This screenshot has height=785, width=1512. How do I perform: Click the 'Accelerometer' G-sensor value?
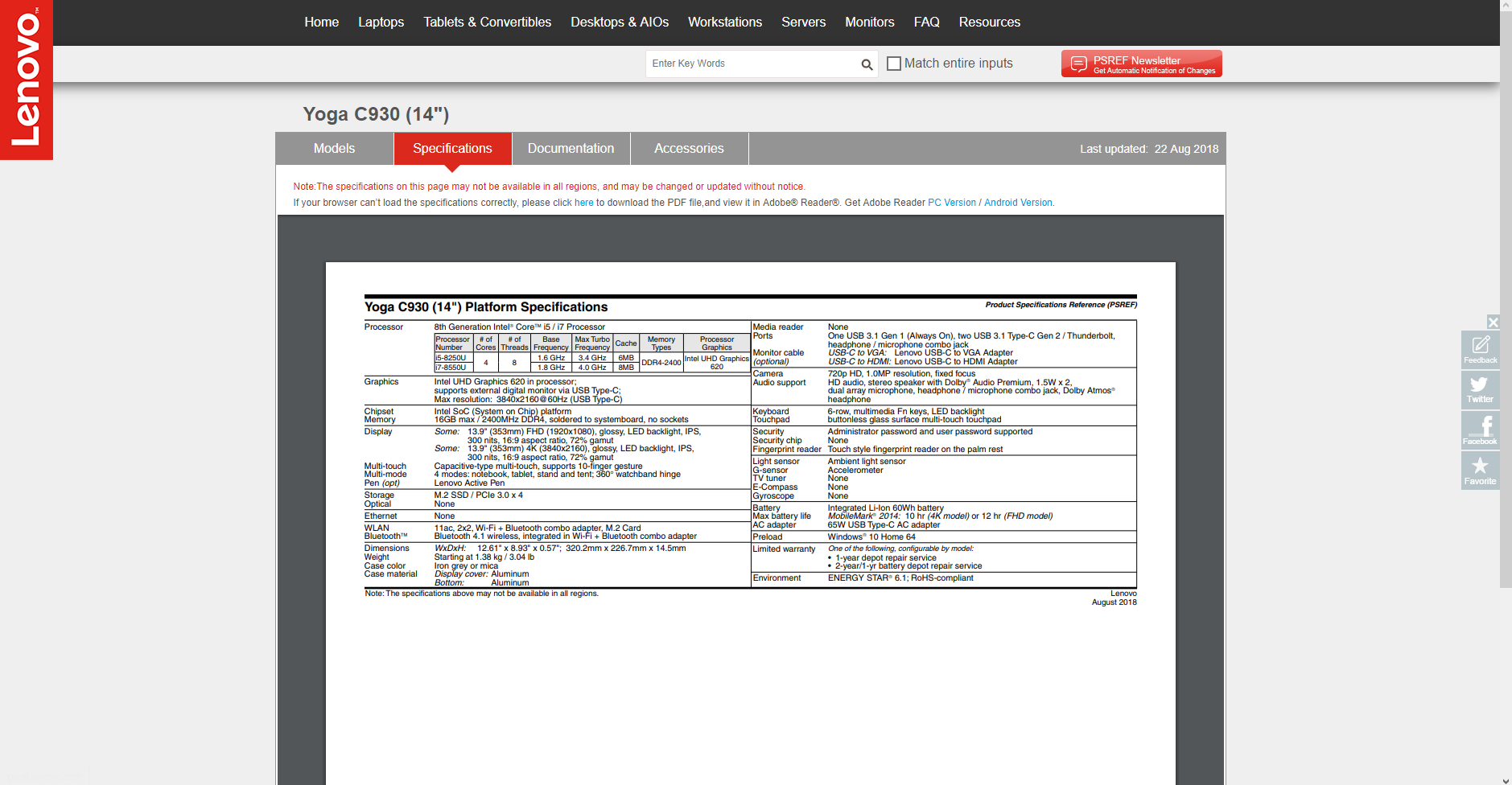point(855,471)
